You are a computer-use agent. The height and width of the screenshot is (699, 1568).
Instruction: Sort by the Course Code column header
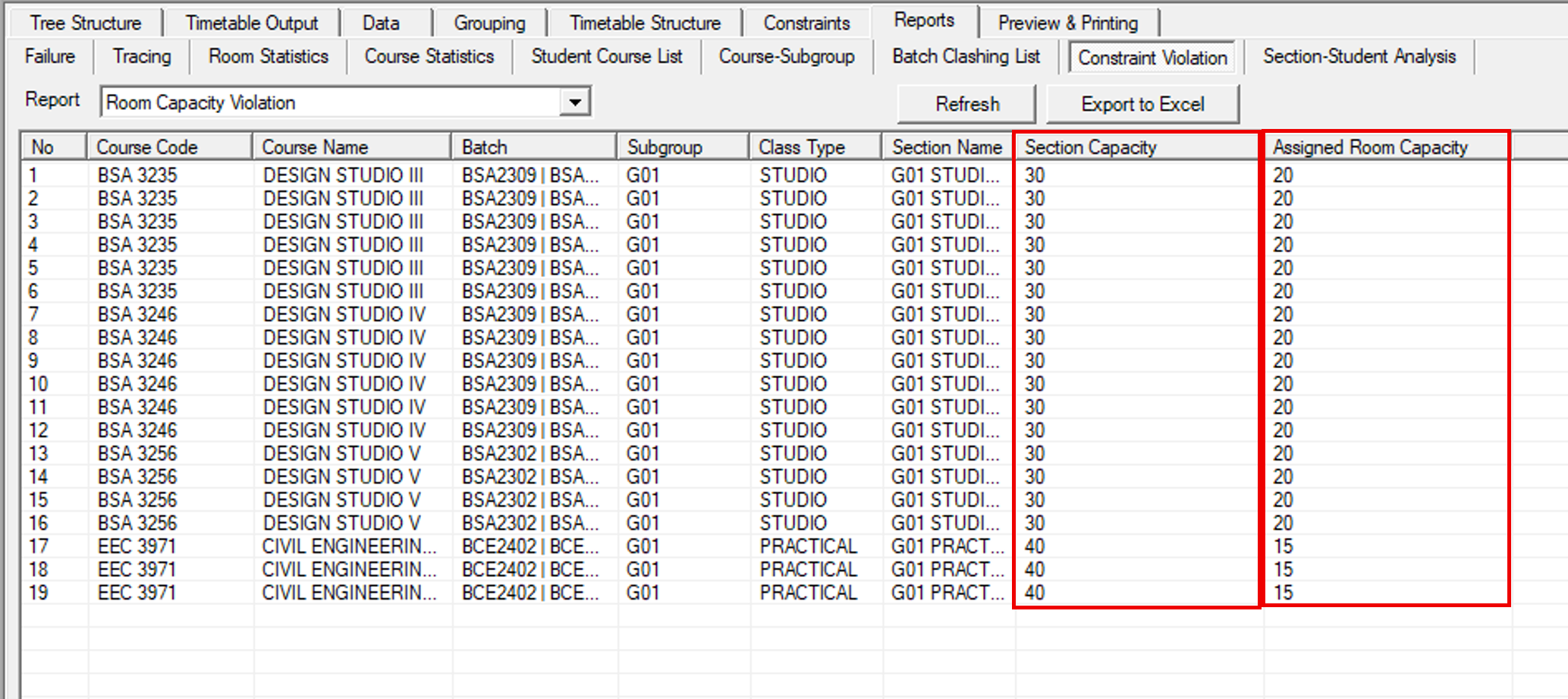[x=170, y=146]
